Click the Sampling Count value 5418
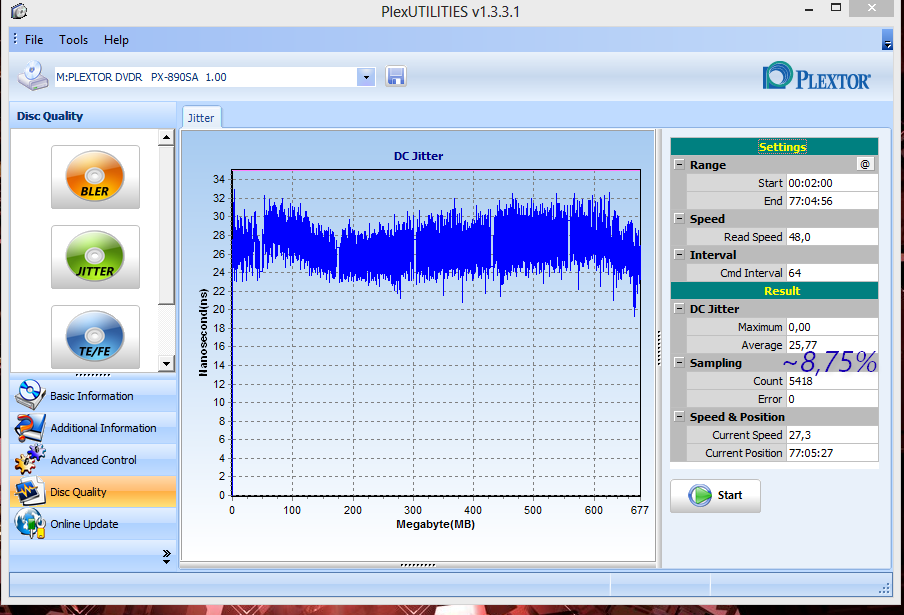904x615 pixels. [x=832, y=381]
